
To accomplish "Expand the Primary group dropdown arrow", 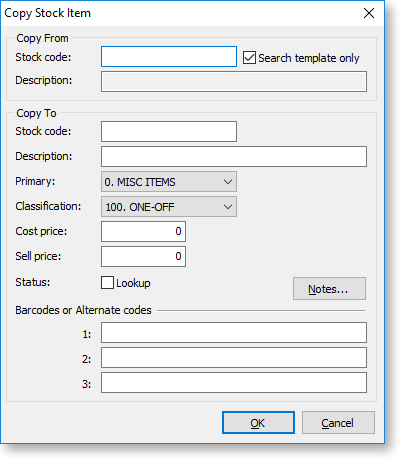I will tap(228, 182).
